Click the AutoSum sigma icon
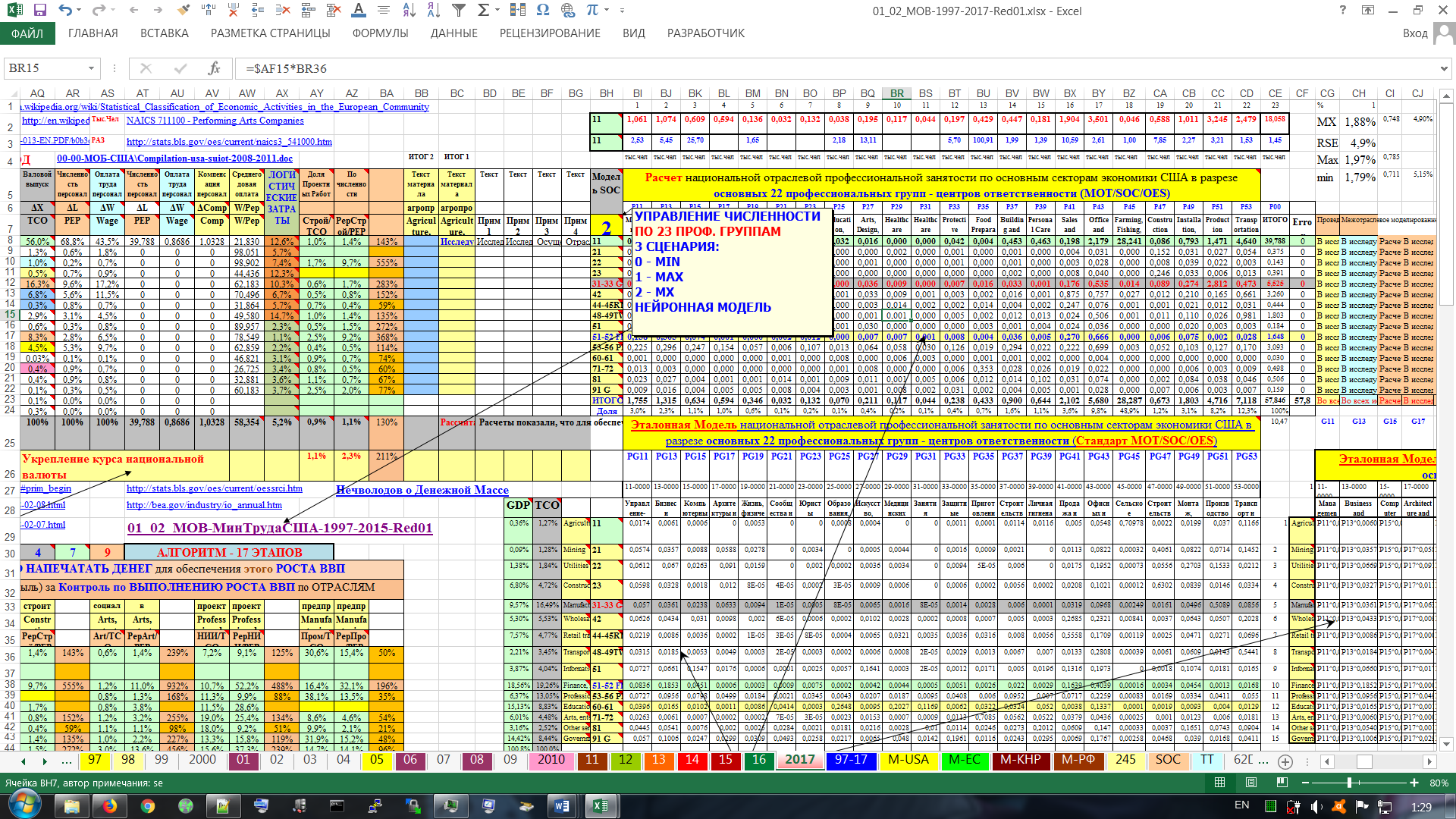Screen dimensions: 1456x819 pos(483,11)
